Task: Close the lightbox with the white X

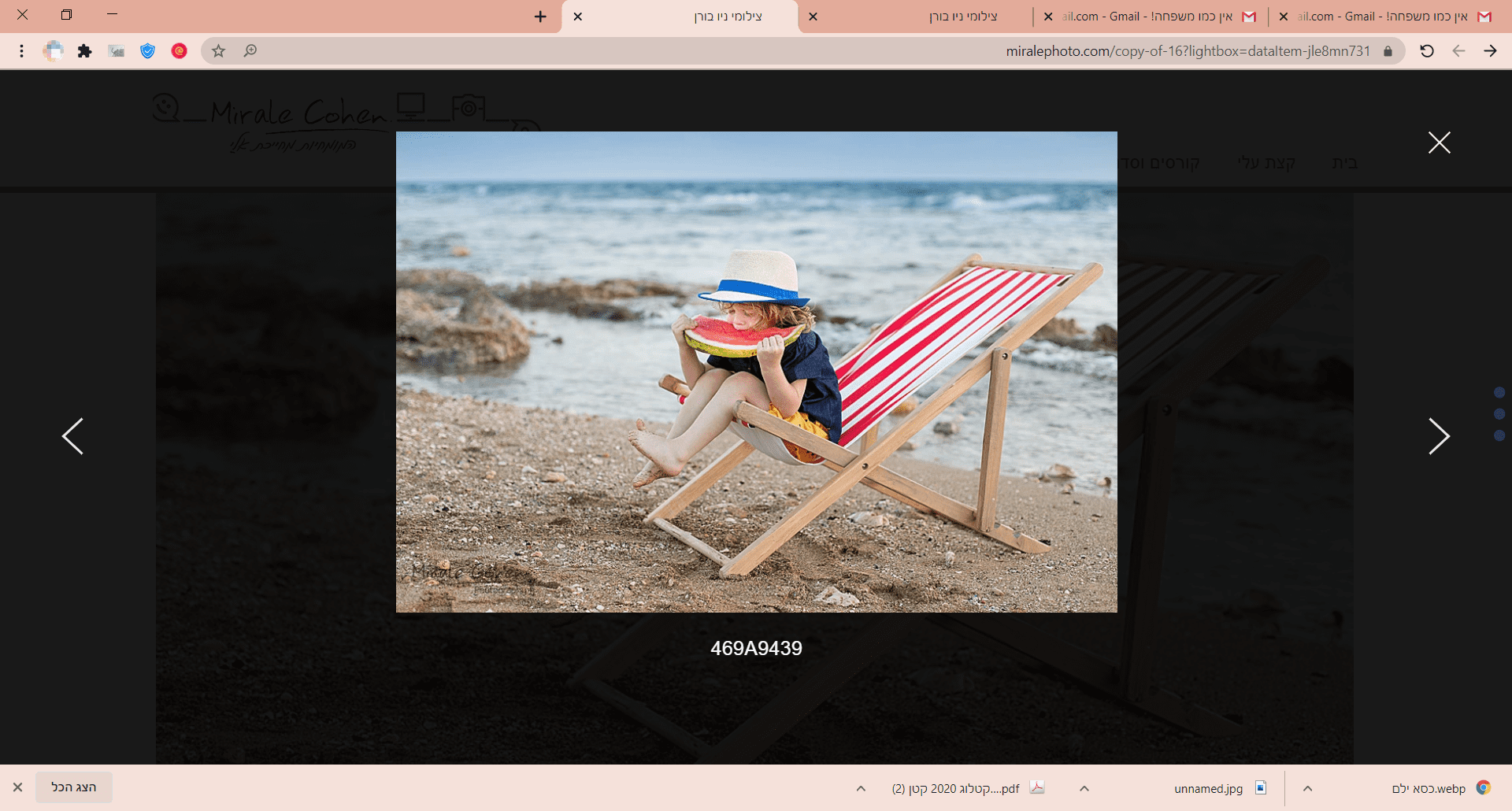Action: click(x=1439, y=143)
